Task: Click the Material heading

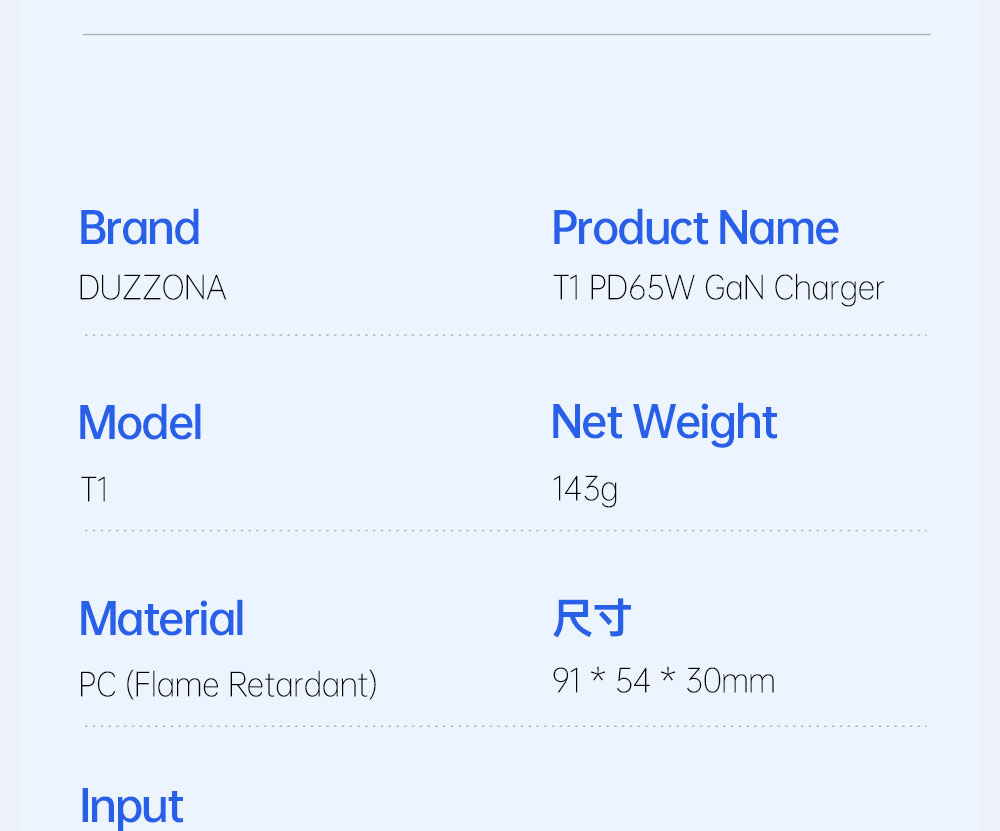Action: 161,618
